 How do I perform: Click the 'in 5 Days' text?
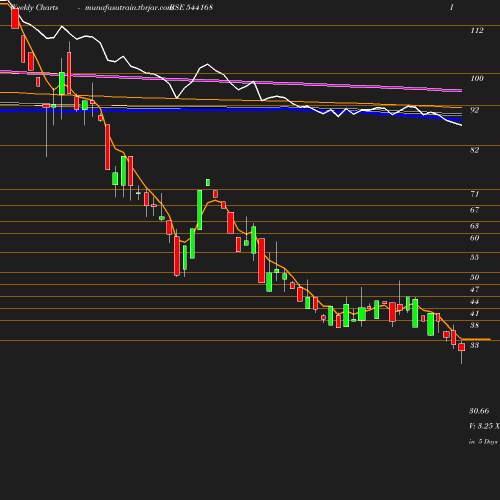[x=483, y=442]
